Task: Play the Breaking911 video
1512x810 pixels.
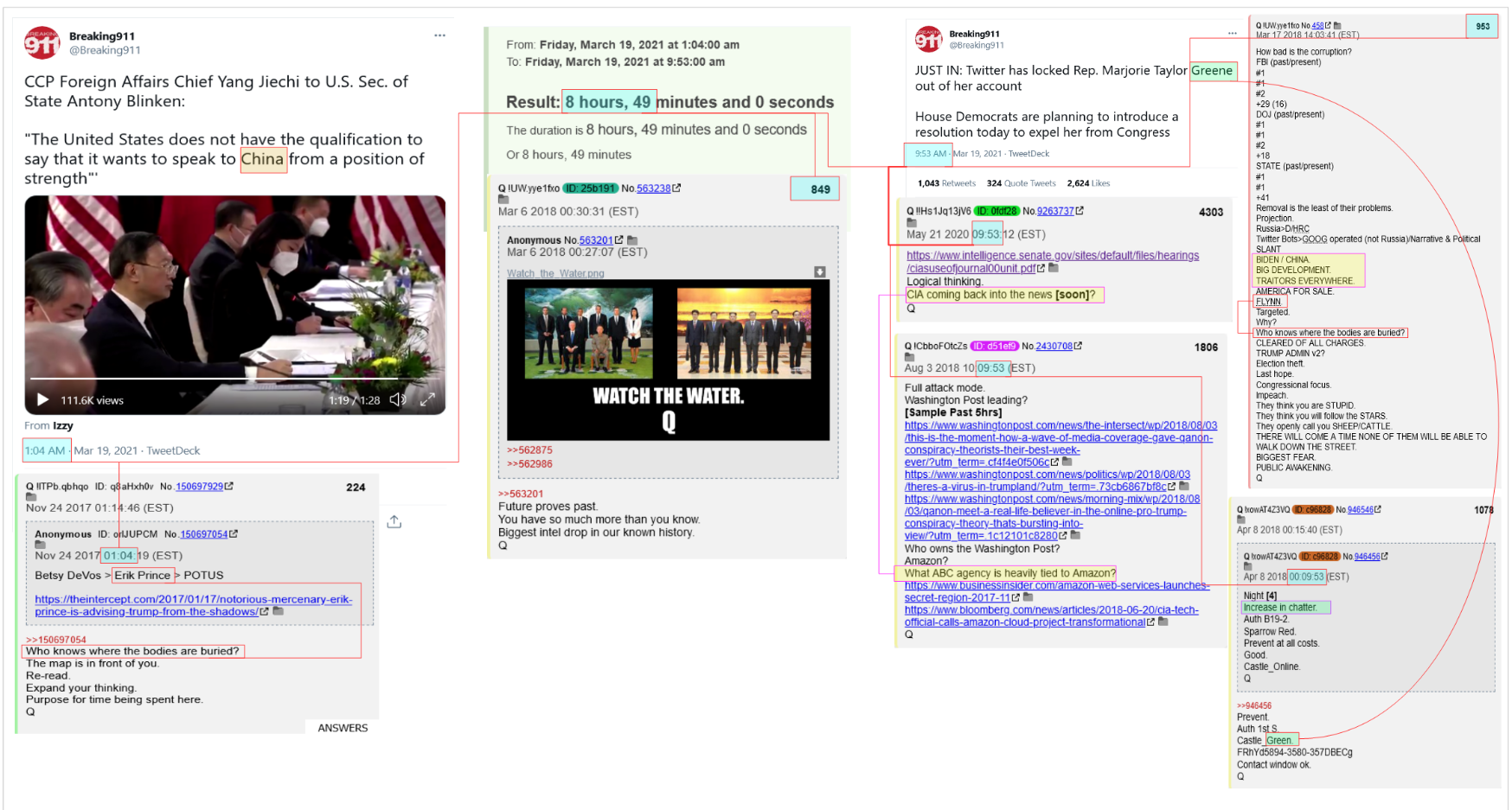Action: point(42,399)
